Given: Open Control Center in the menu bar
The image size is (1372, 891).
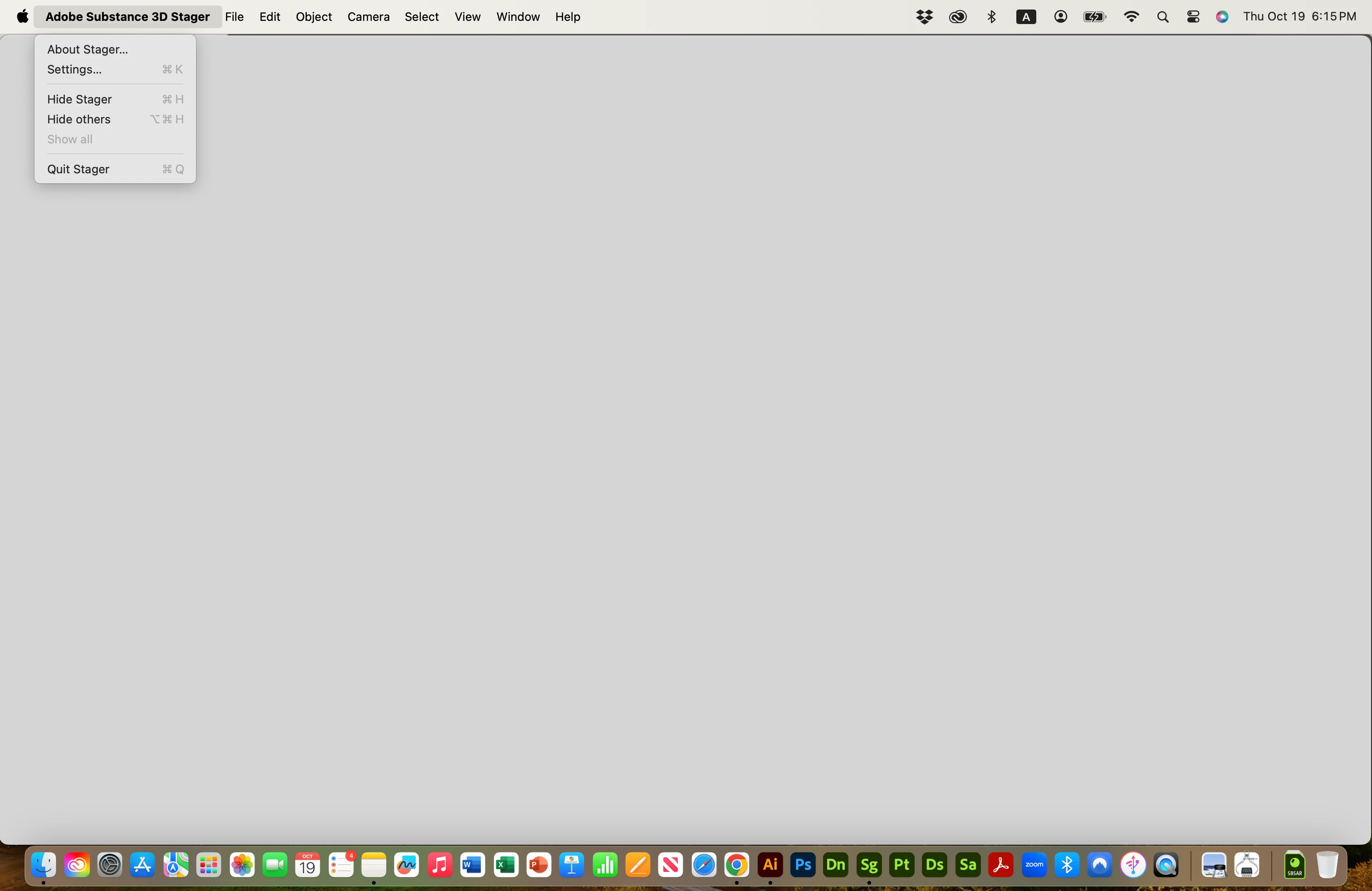Looking at the screenshot, I should click(x=1193, y=17).
